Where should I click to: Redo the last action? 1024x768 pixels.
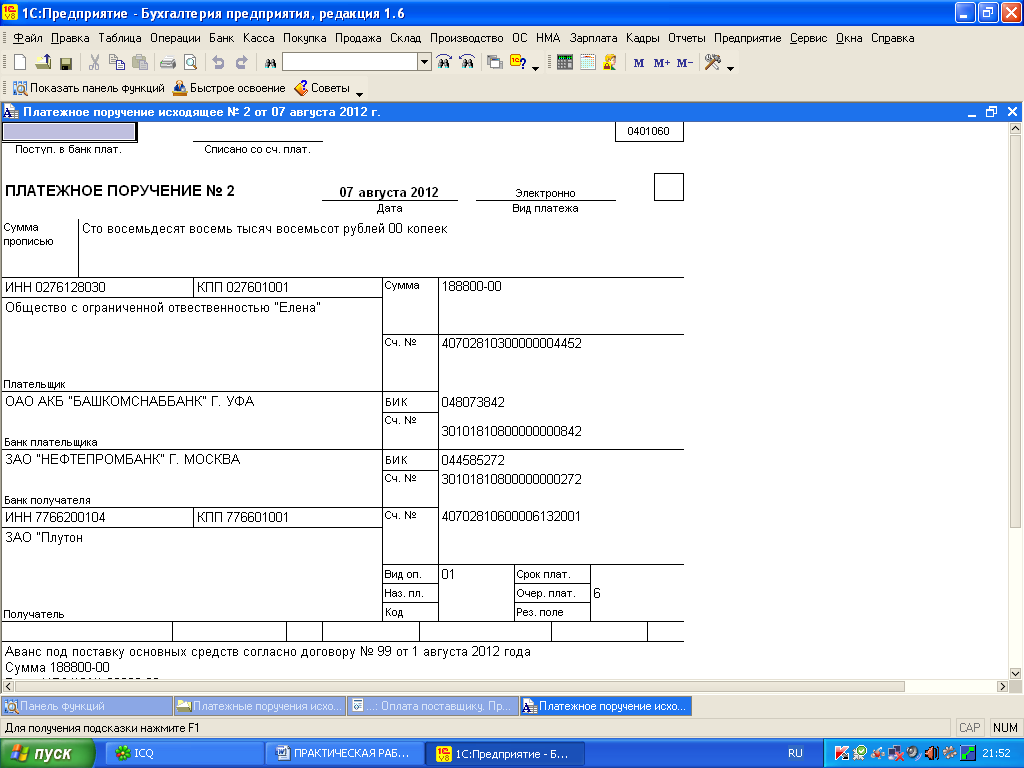[x=241, y=63]
